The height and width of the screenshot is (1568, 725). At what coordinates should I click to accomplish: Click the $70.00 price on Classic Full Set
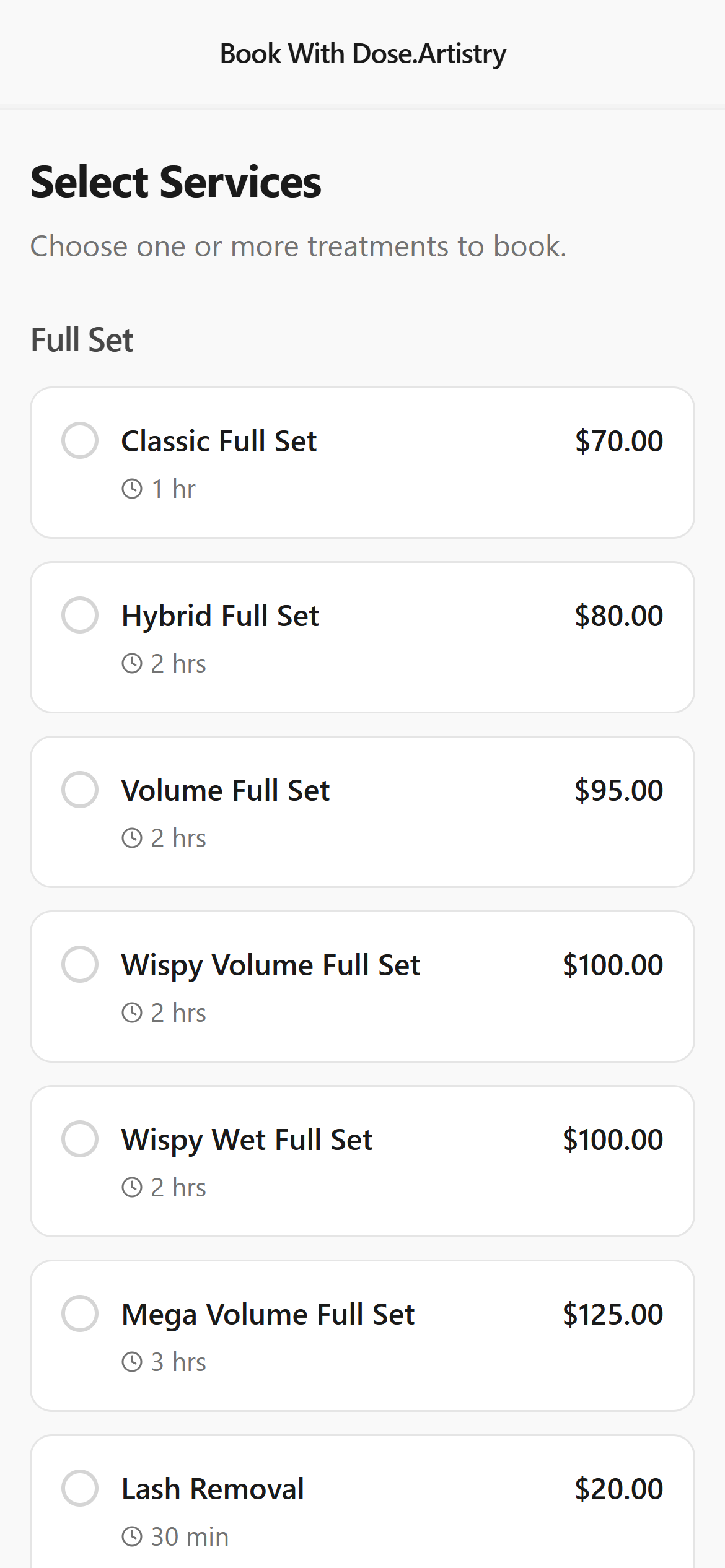pyautogui.click(x=618, y=441)
